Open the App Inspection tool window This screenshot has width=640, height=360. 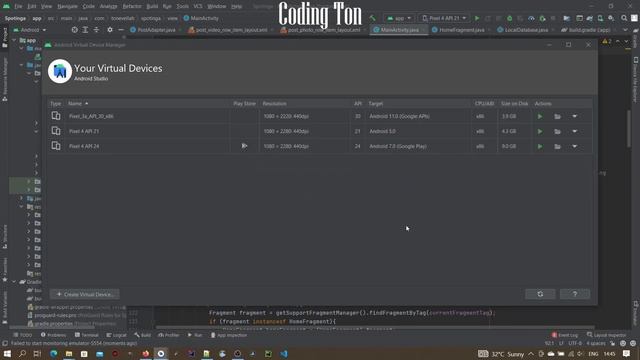pos(229,335)
